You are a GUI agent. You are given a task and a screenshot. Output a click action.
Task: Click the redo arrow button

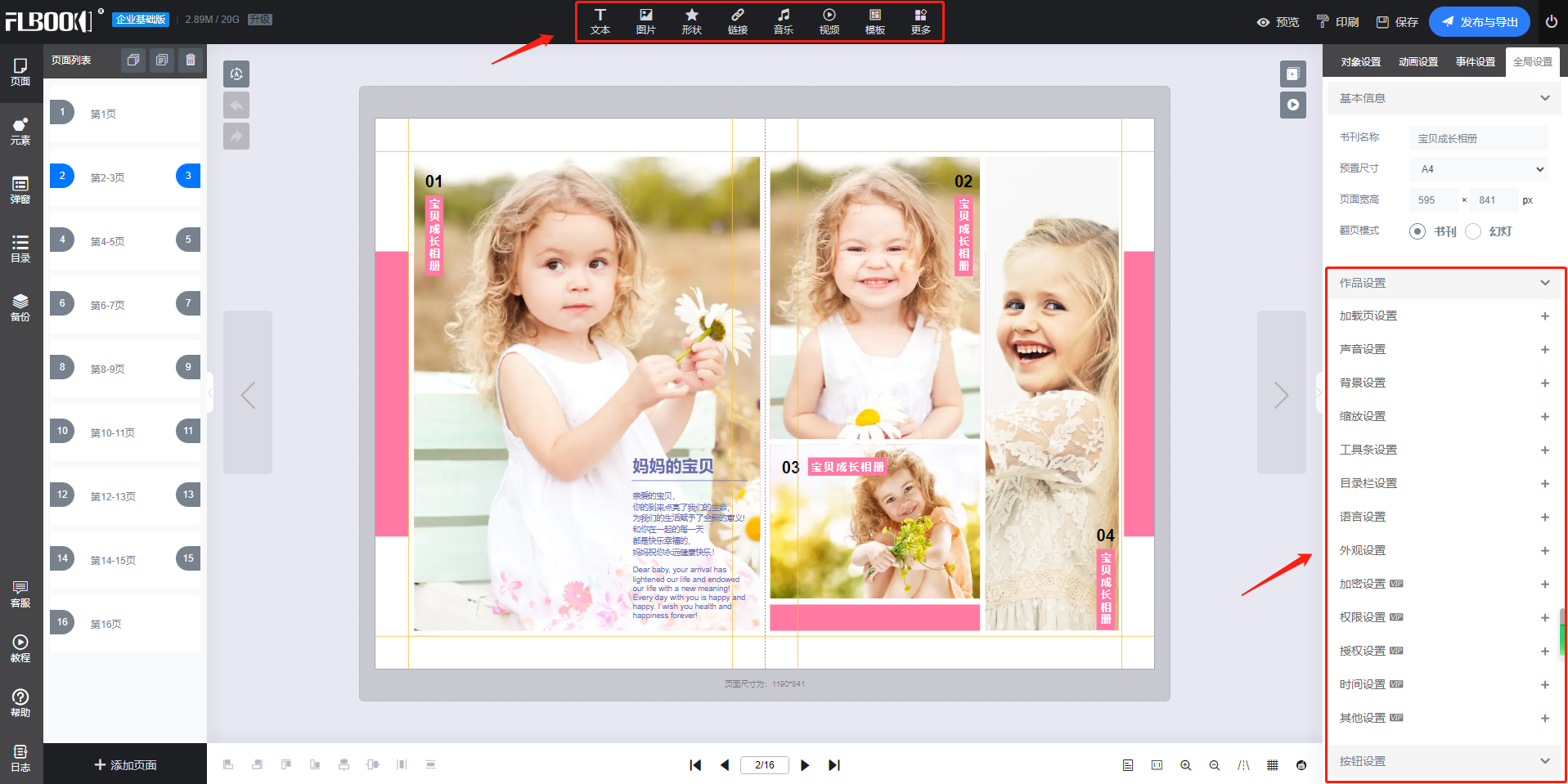pos(236,137)
